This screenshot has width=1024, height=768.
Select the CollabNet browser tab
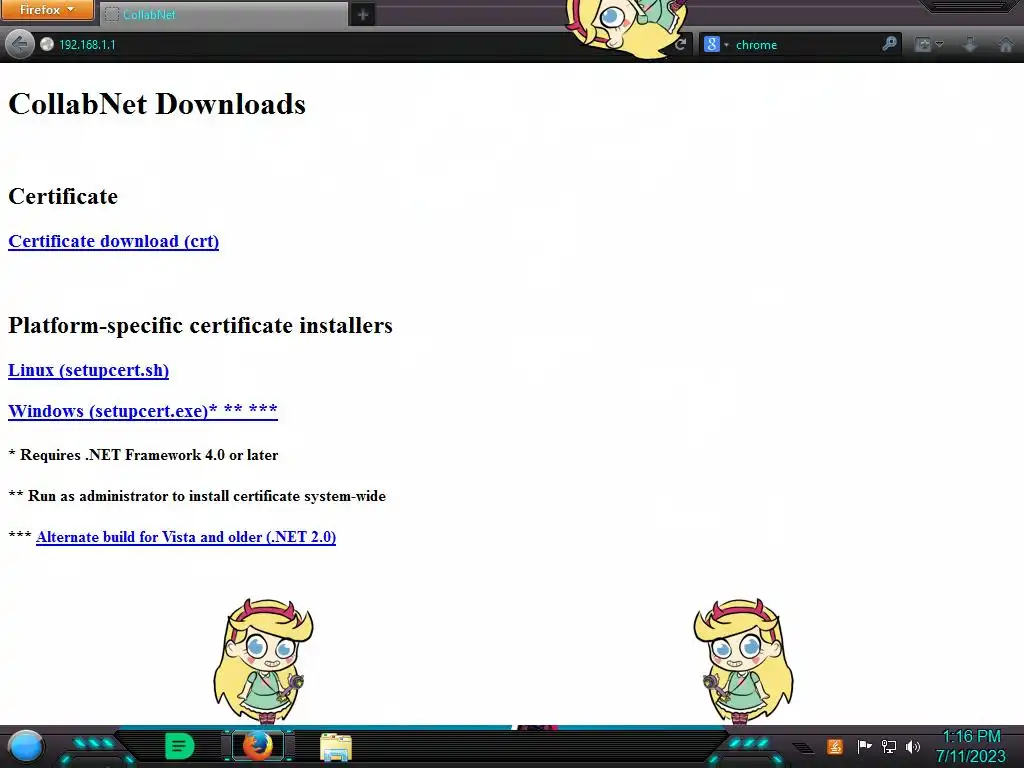[x=224, y=14]
